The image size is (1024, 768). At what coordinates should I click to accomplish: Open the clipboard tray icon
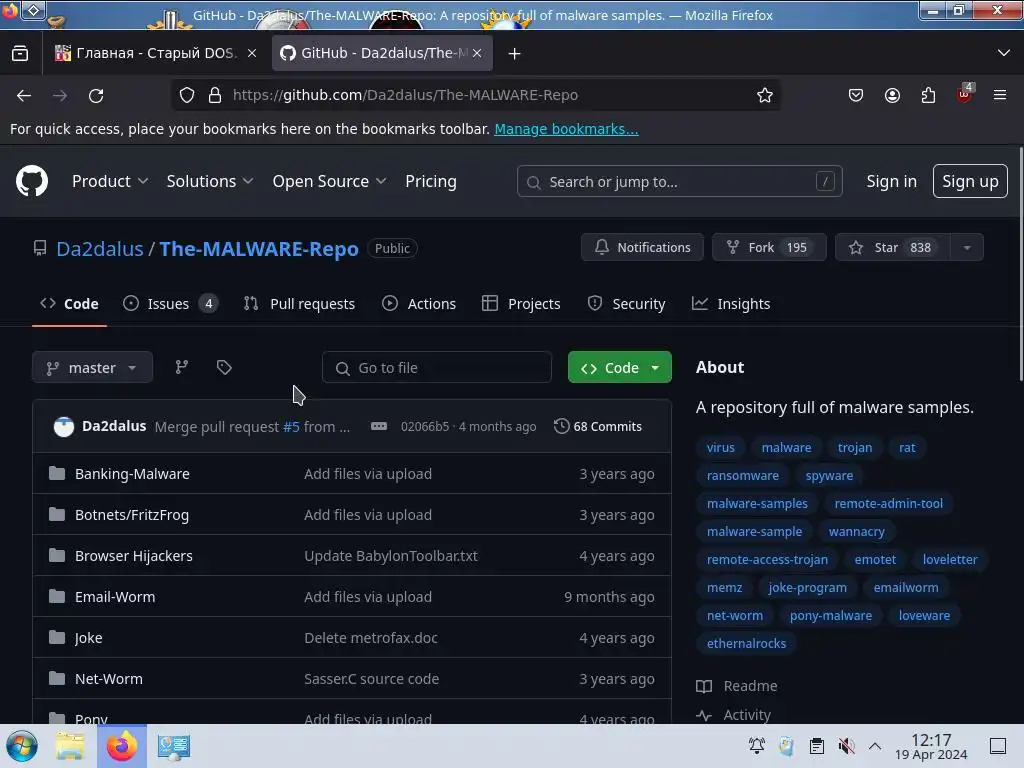point(816,746)
